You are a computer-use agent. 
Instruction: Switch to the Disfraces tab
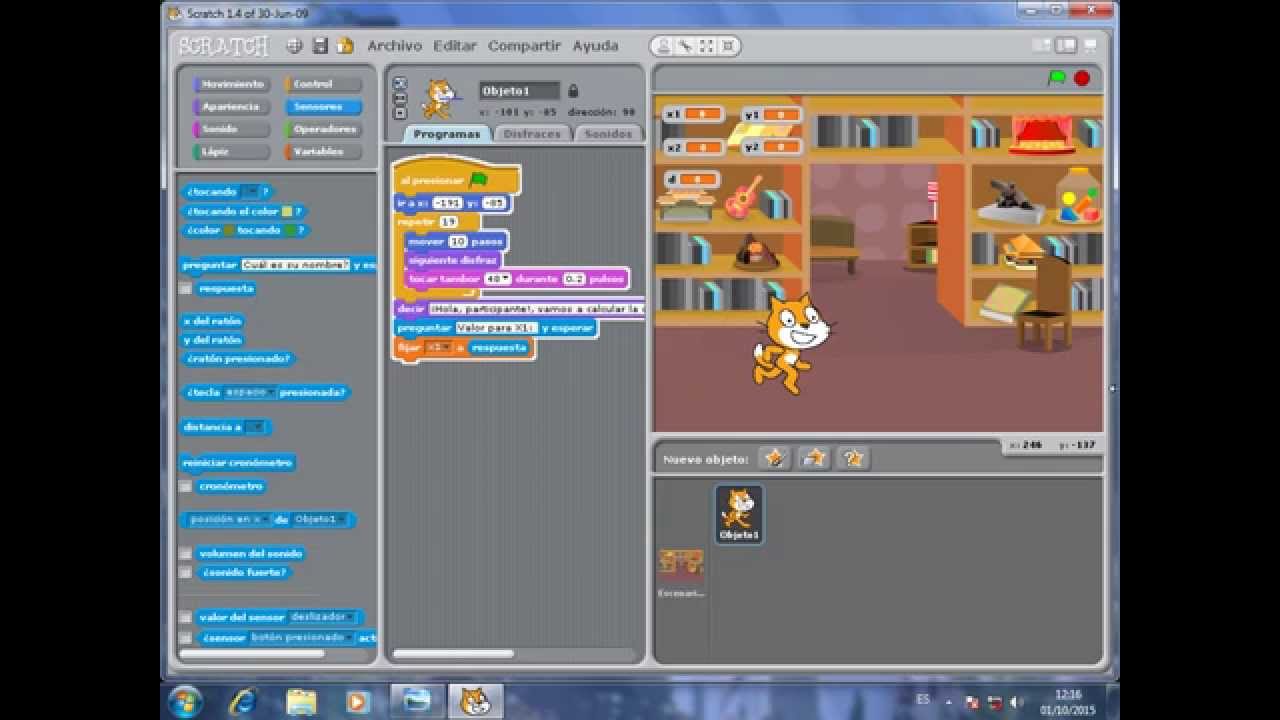(x=532, y=133)
